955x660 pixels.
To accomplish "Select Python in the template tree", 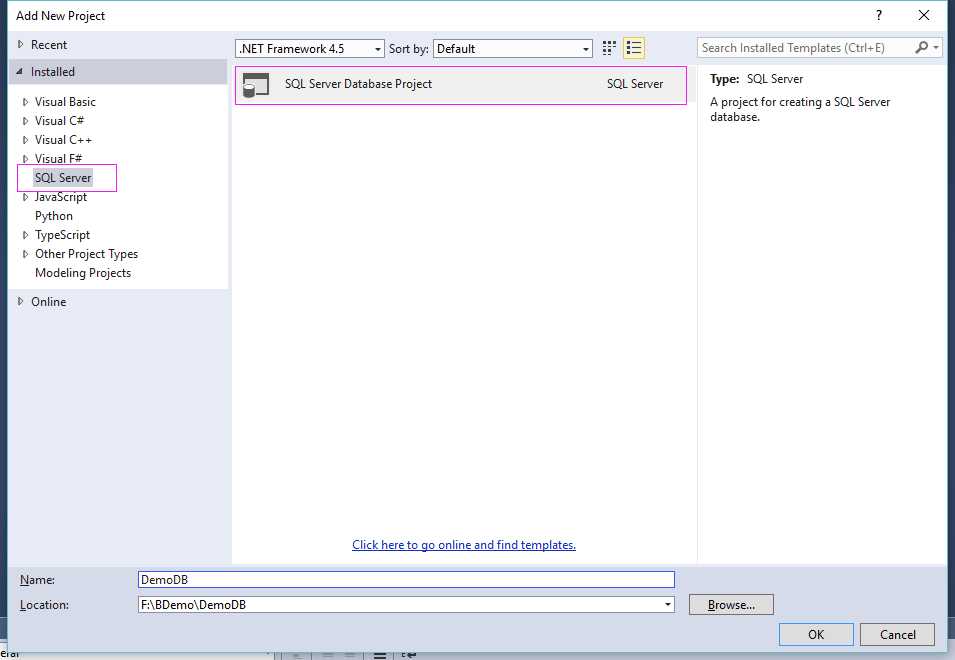I will point(54,216).
